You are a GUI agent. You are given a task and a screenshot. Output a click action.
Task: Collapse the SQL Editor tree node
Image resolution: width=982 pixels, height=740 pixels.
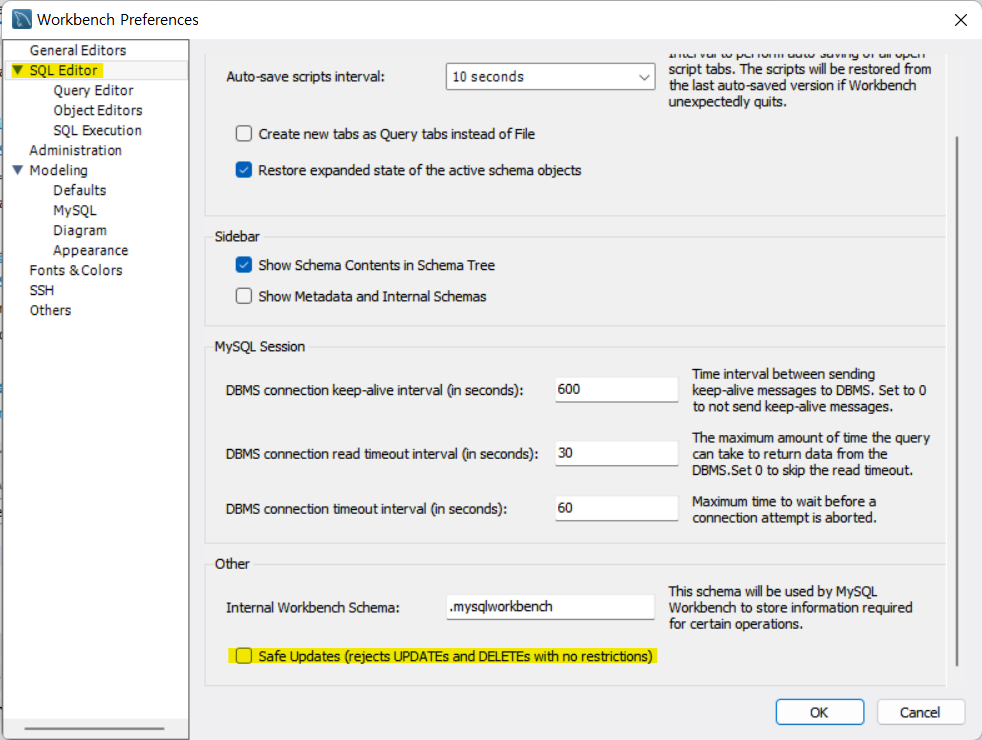[x=18, y=69]
